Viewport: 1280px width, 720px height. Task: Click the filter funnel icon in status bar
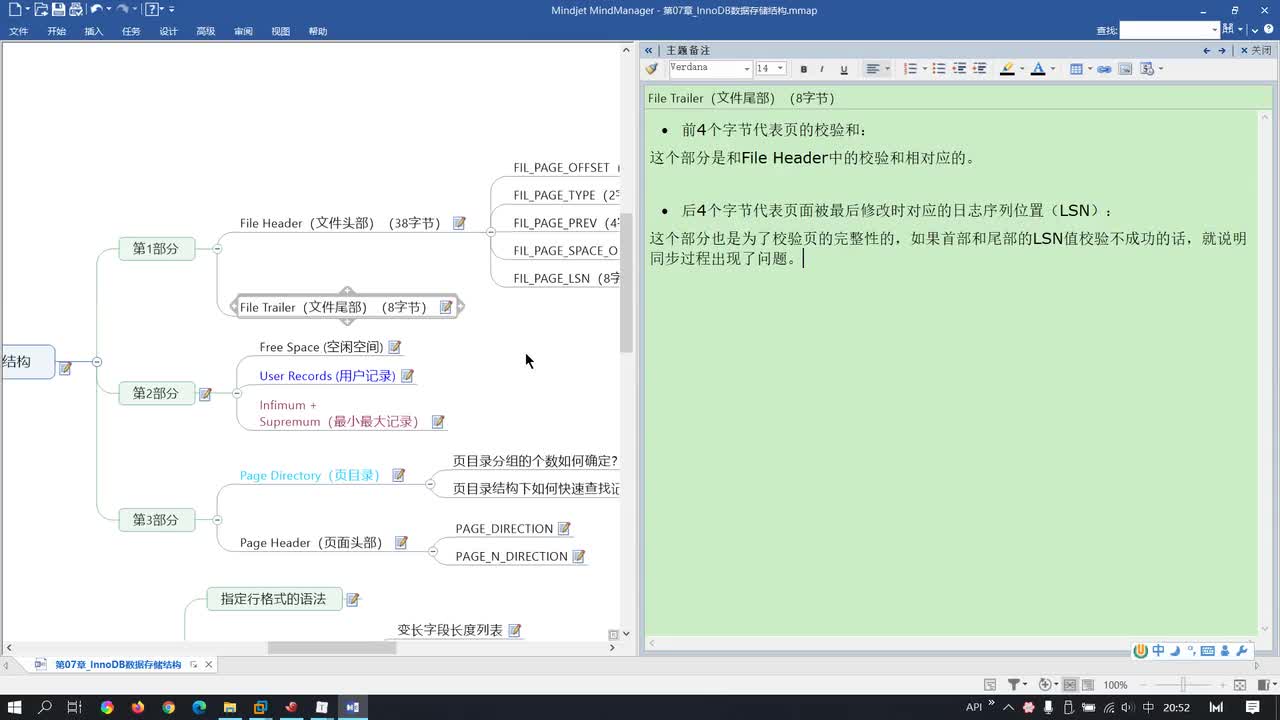point(1014,685)
